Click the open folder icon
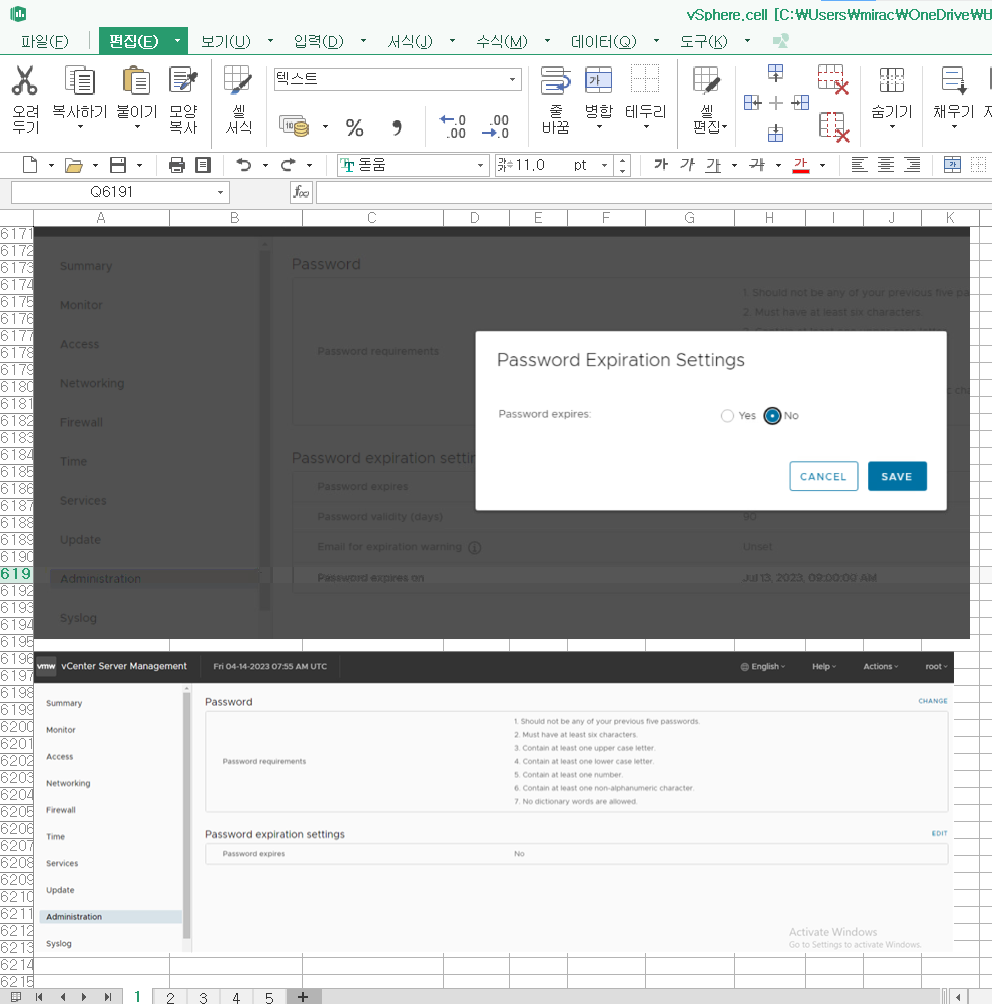The width and height of the screenshot is (992, 1004). [74, 165]
